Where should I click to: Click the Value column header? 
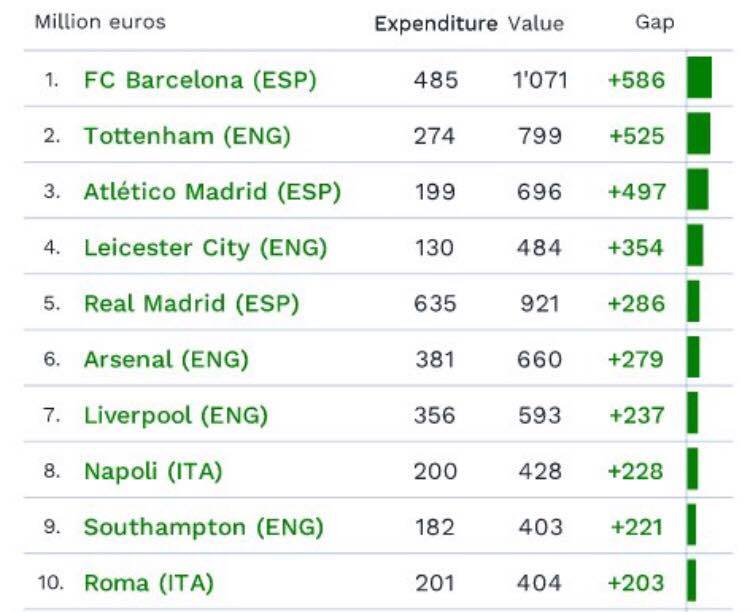tap(536, 23)
